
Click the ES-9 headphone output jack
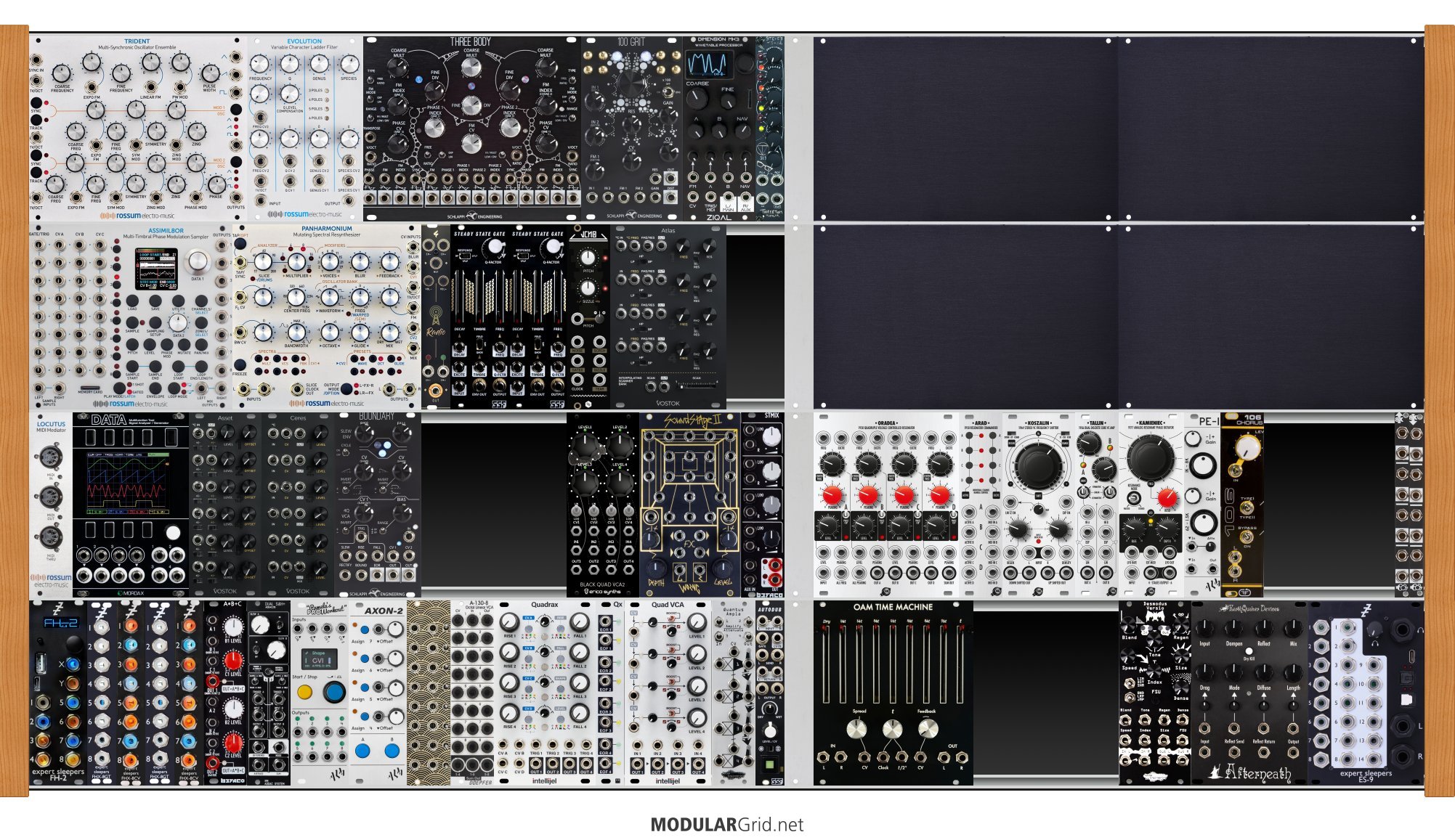tap(1403, 630)
